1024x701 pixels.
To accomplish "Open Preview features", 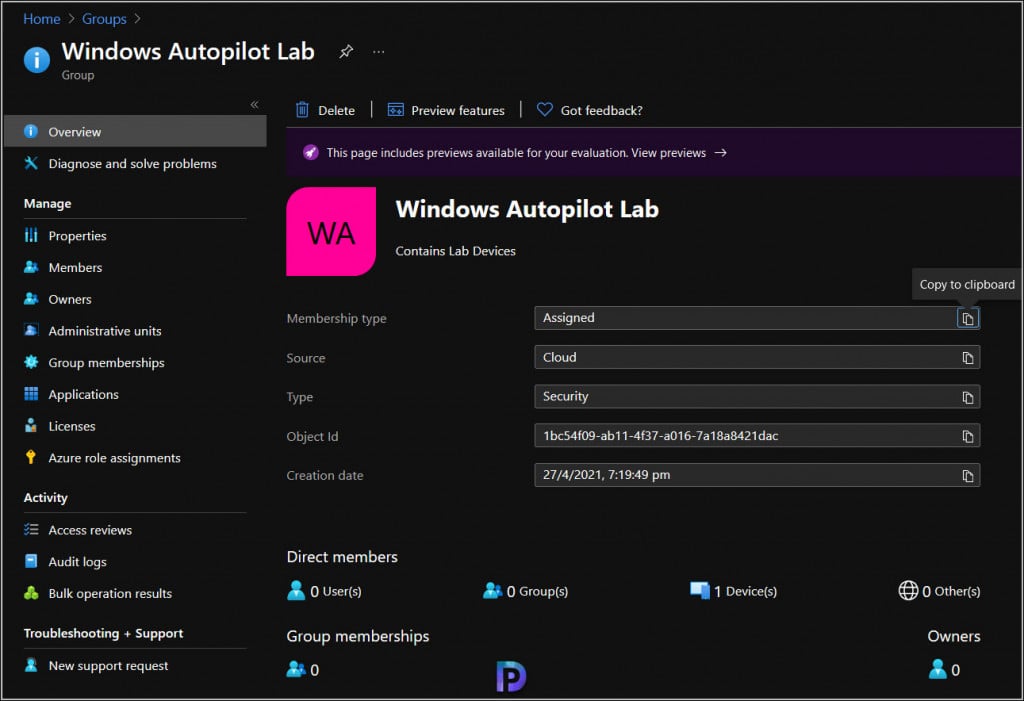I will [x=446, y=110].
